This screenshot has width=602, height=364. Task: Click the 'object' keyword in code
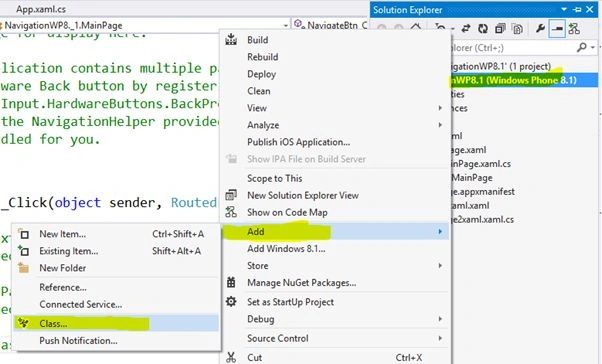coord(78,203)
